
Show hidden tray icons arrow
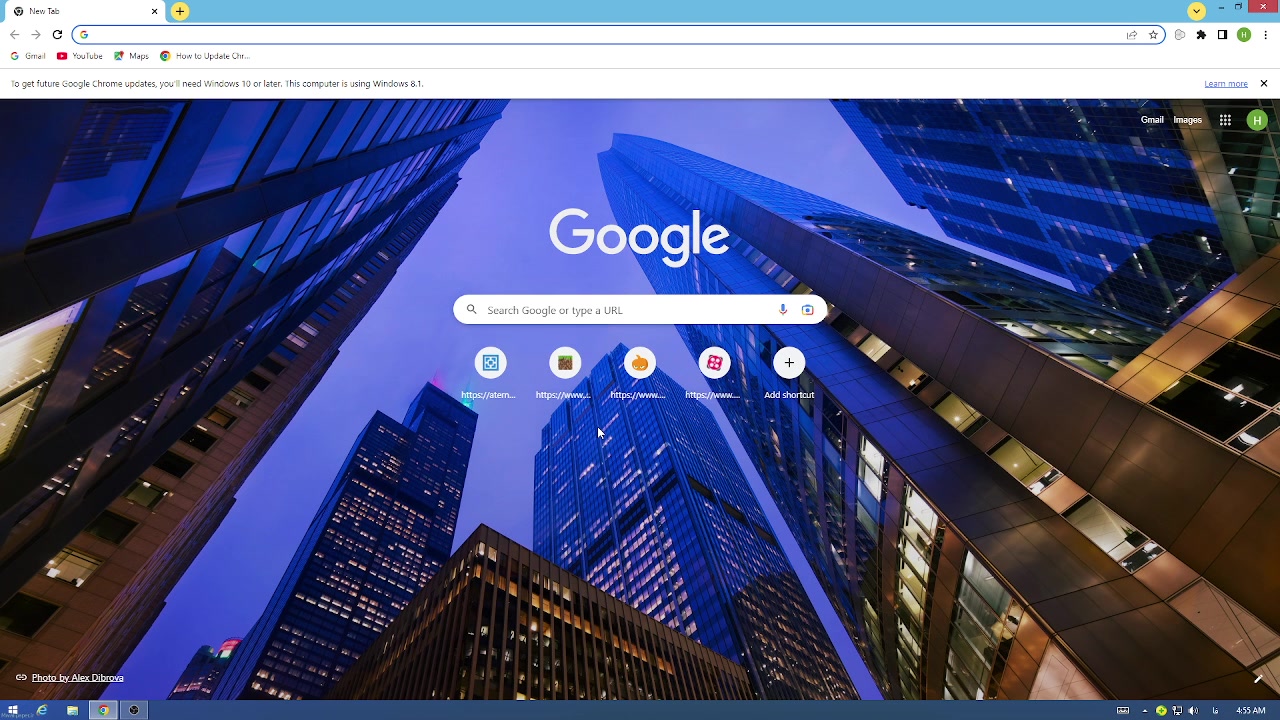click(1145, 711)
